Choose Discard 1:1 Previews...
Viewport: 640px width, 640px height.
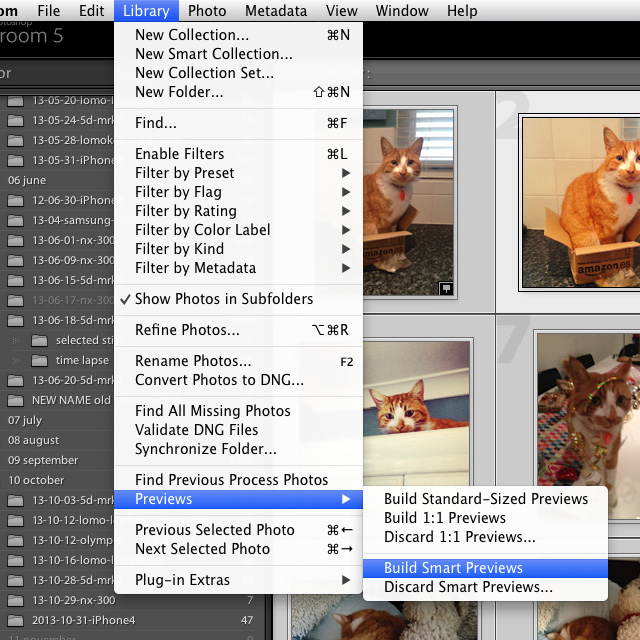coord(485,537)
